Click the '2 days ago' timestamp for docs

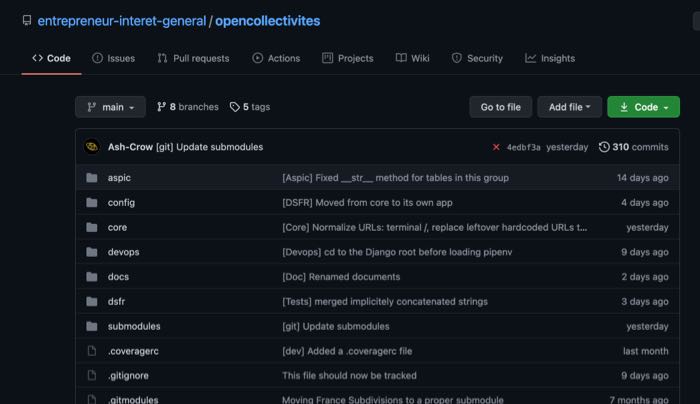[645, 277]
